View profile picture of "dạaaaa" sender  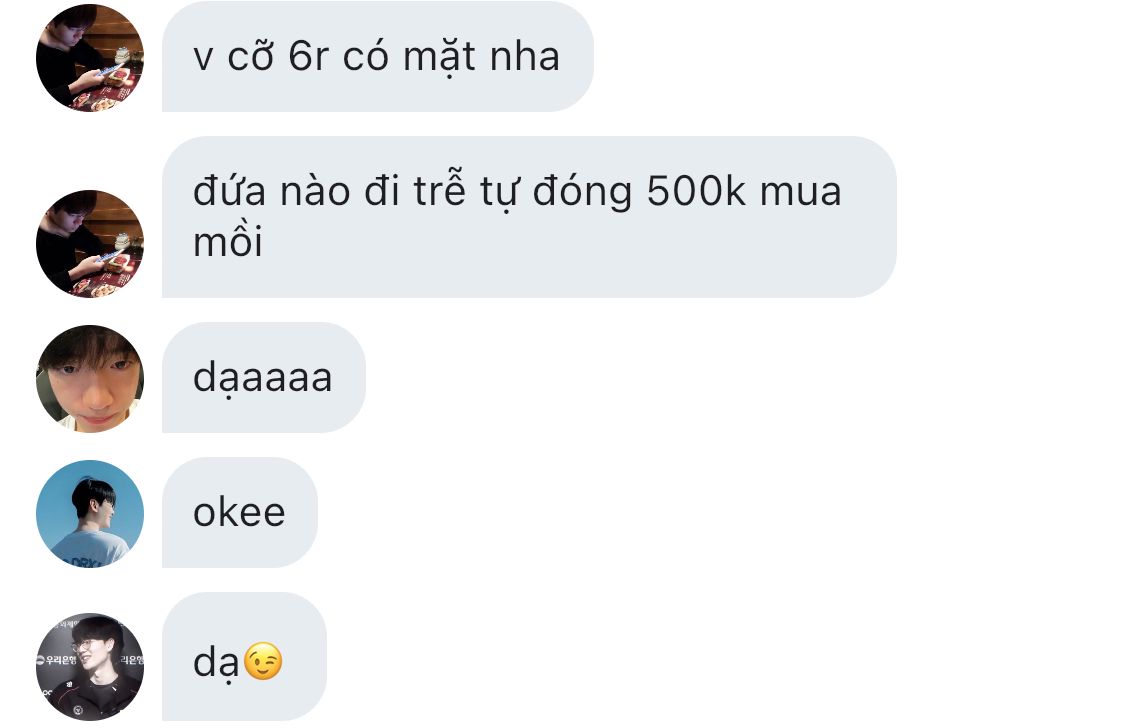(90, 379)
